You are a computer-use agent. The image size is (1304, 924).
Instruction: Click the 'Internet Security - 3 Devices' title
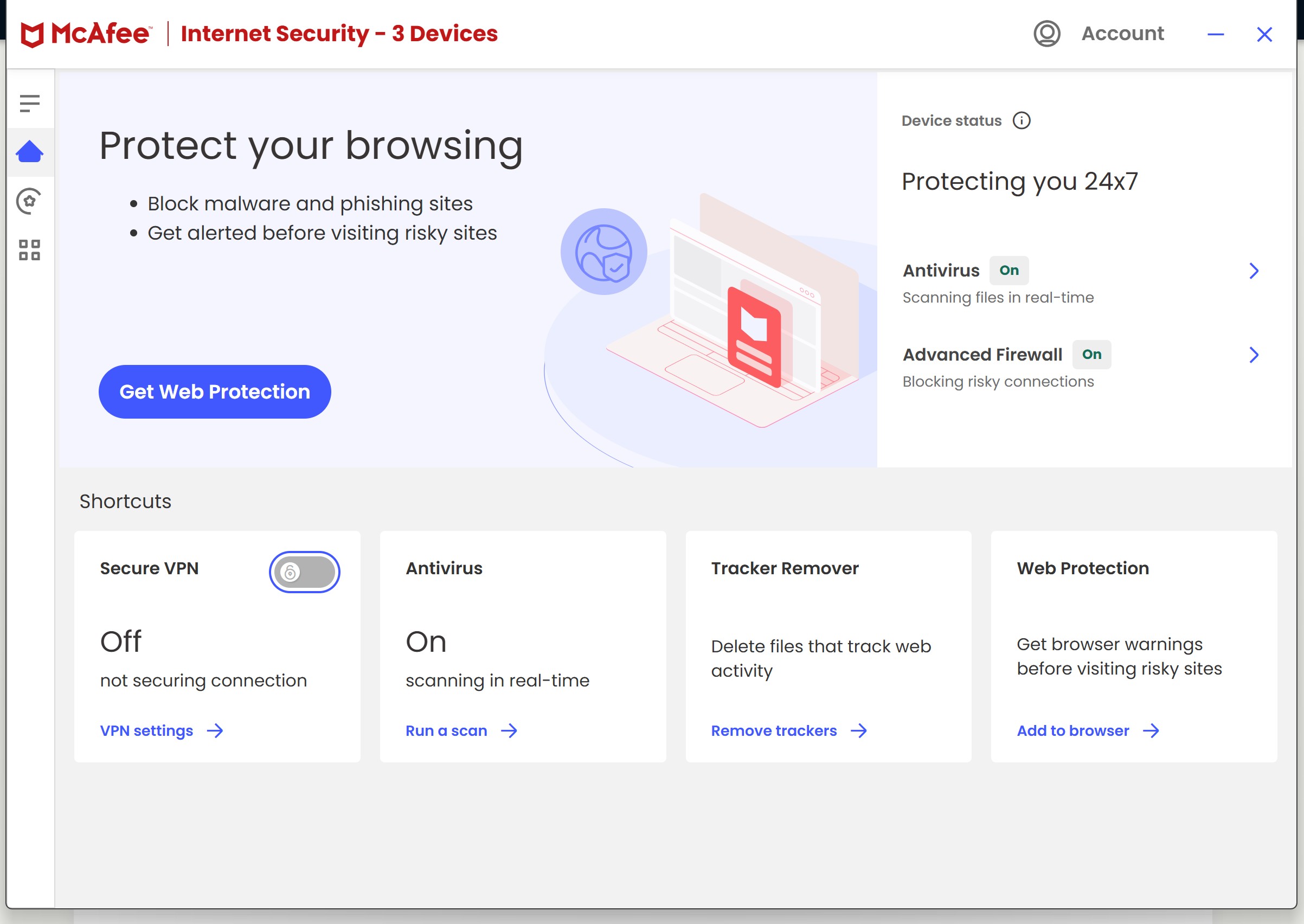coord(339,34)
